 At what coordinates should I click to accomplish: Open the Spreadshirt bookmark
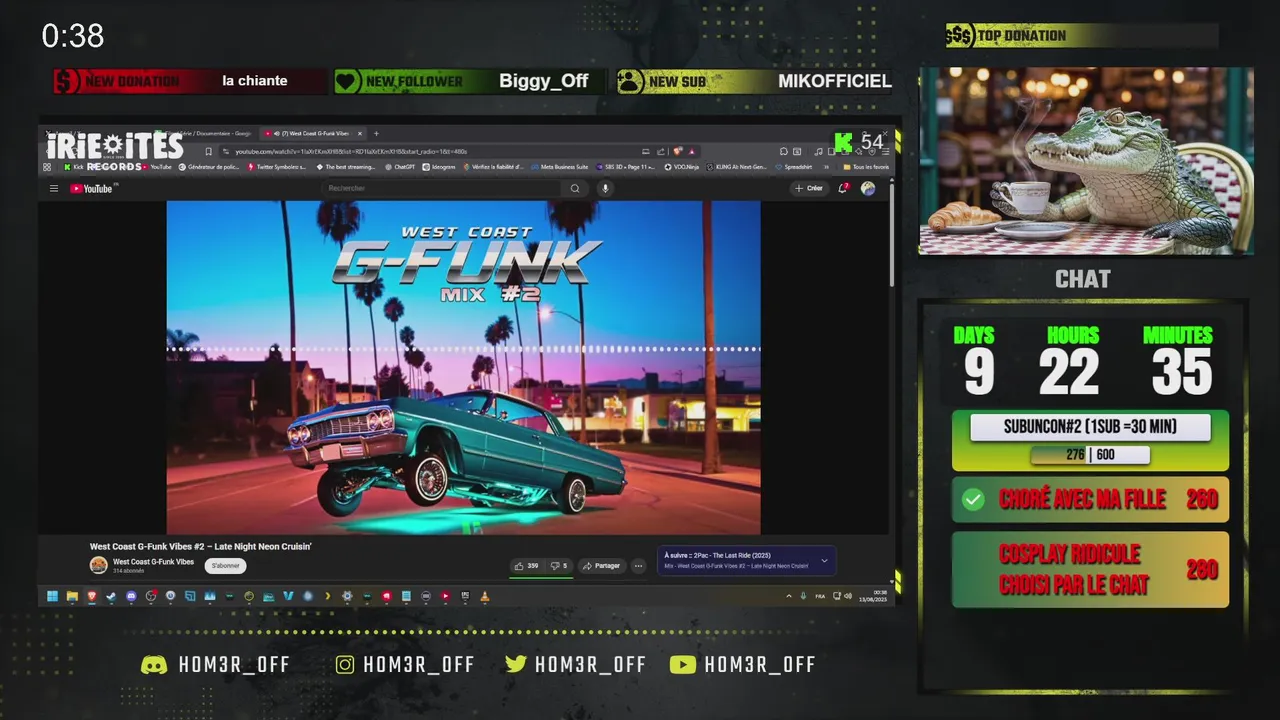pyautogui.click(x=794, y=167)
